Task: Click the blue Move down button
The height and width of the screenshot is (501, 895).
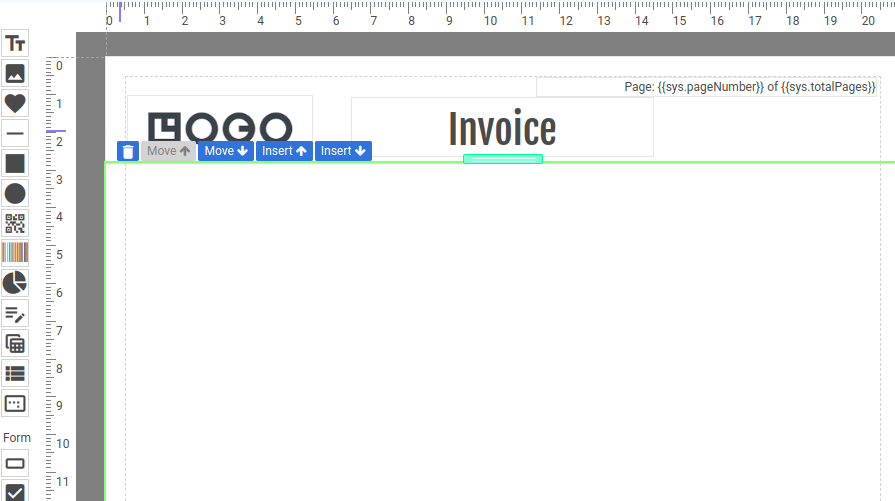Action: (x=225, y=151)
